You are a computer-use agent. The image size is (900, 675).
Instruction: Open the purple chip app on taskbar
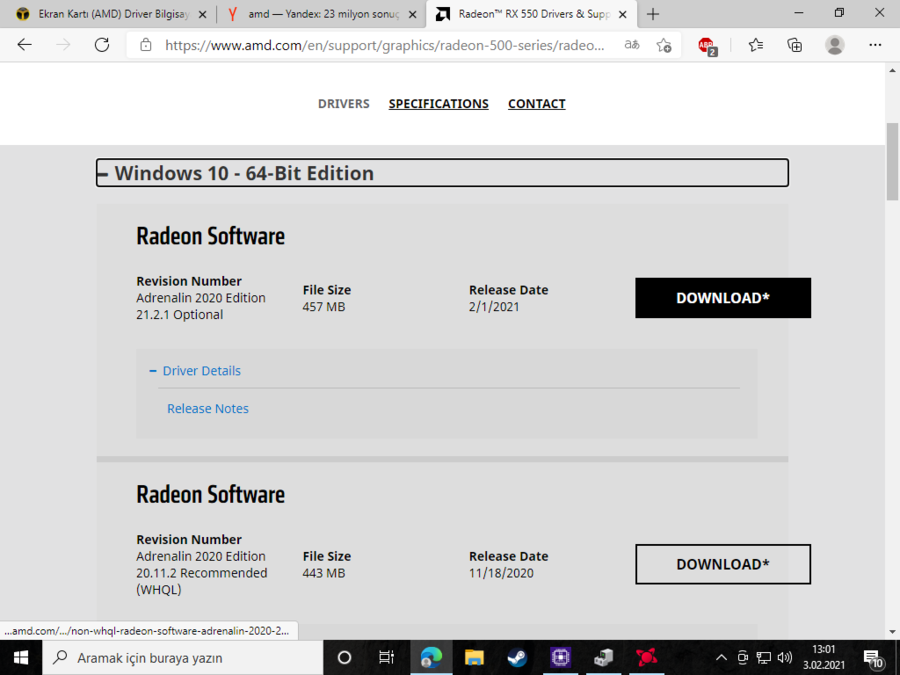point(560,658)
